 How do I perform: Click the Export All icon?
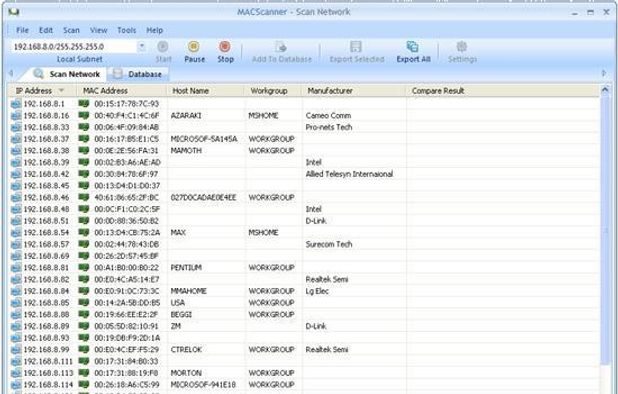click(413, 46)
